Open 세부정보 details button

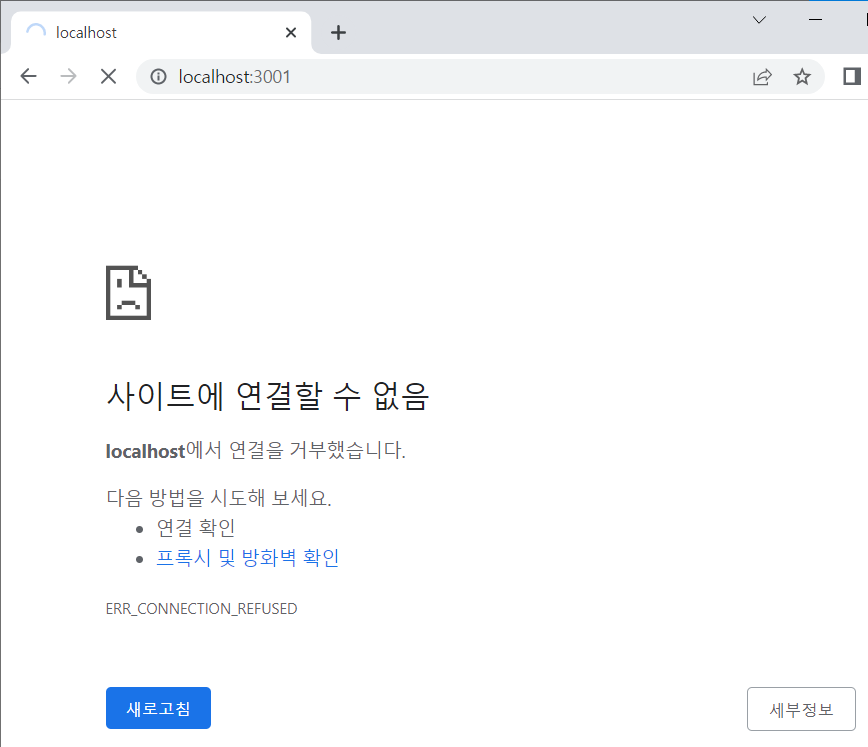pos(801,709)
